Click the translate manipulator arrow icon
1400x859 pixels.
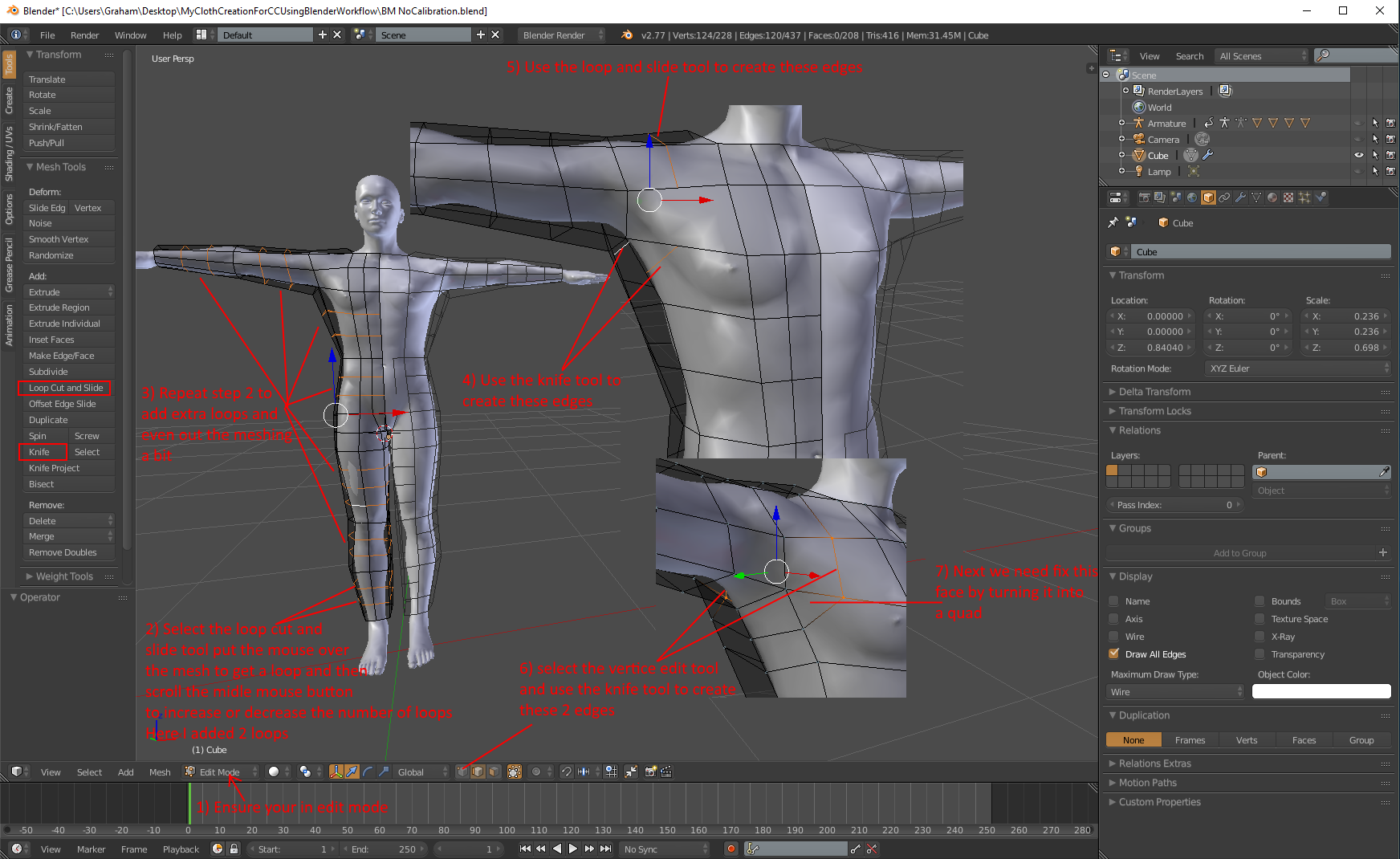(352, 771)
